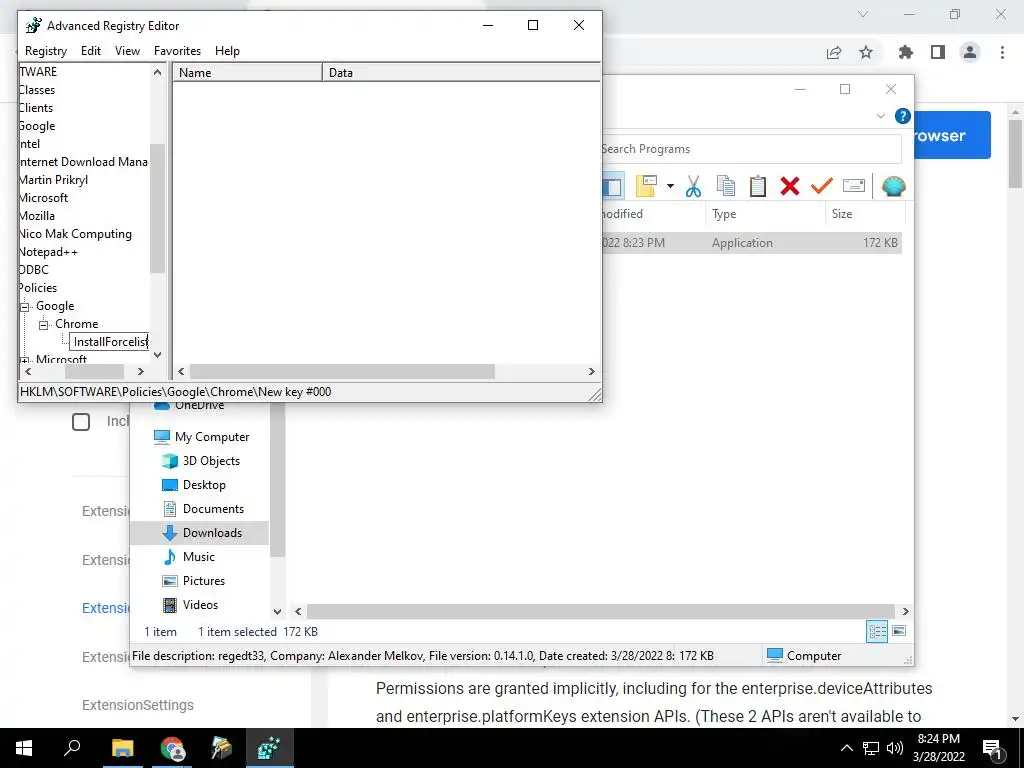
Task: Open the Favorites menu
Action: tap(177, 51)
